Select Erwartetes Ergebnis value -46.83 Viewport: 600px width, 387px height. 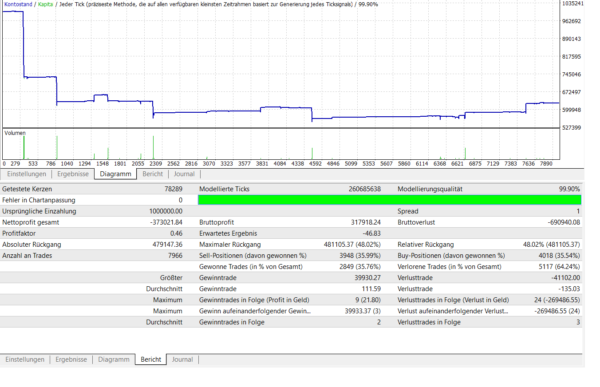coord(371,233)
